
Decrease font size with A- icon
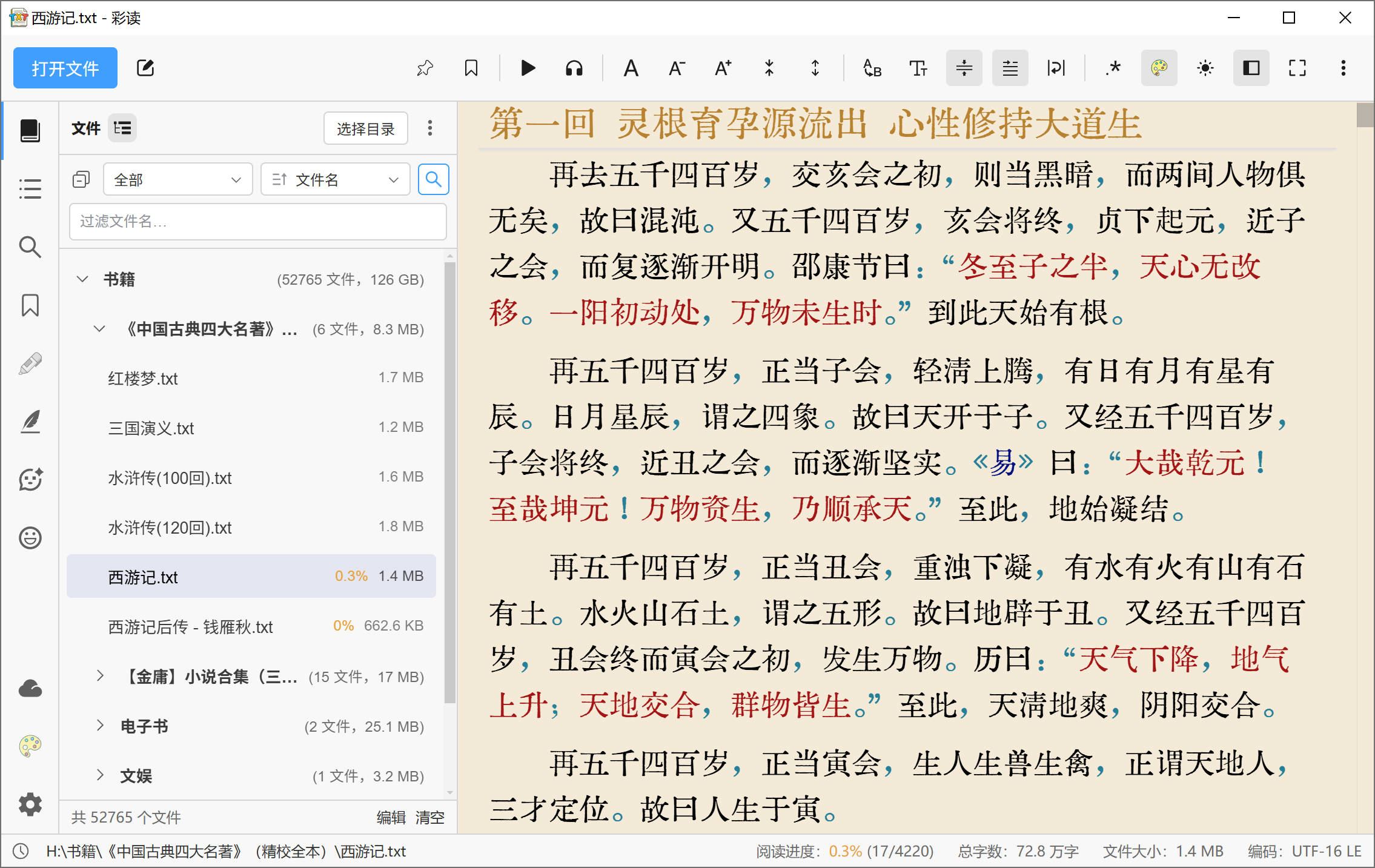[x=677, y=68]
